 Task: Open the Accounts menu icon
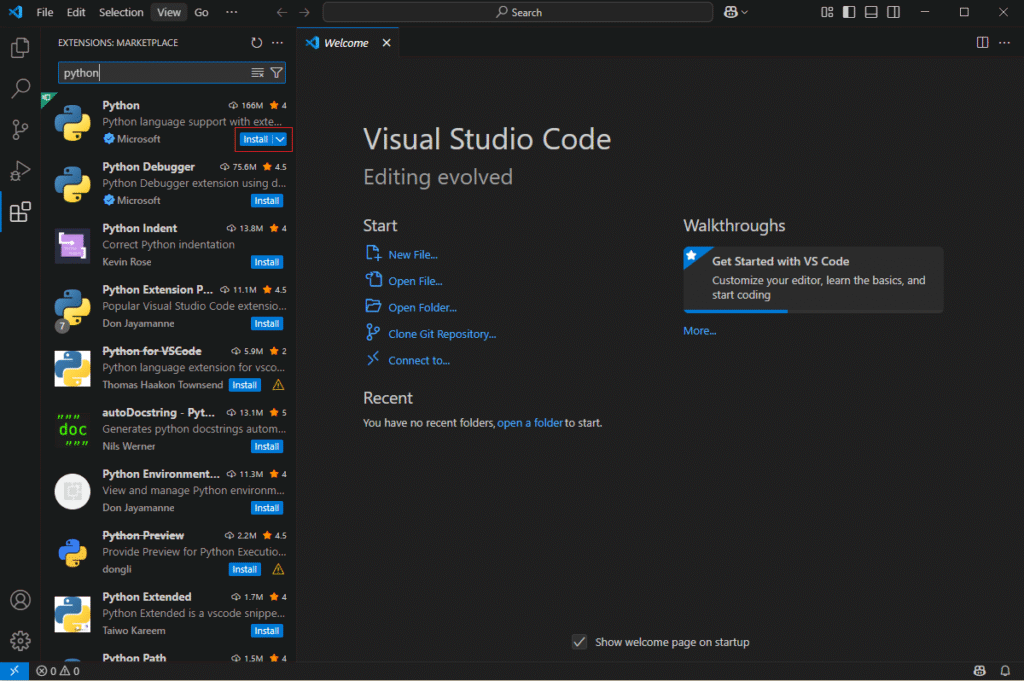(x=20, y=600)
